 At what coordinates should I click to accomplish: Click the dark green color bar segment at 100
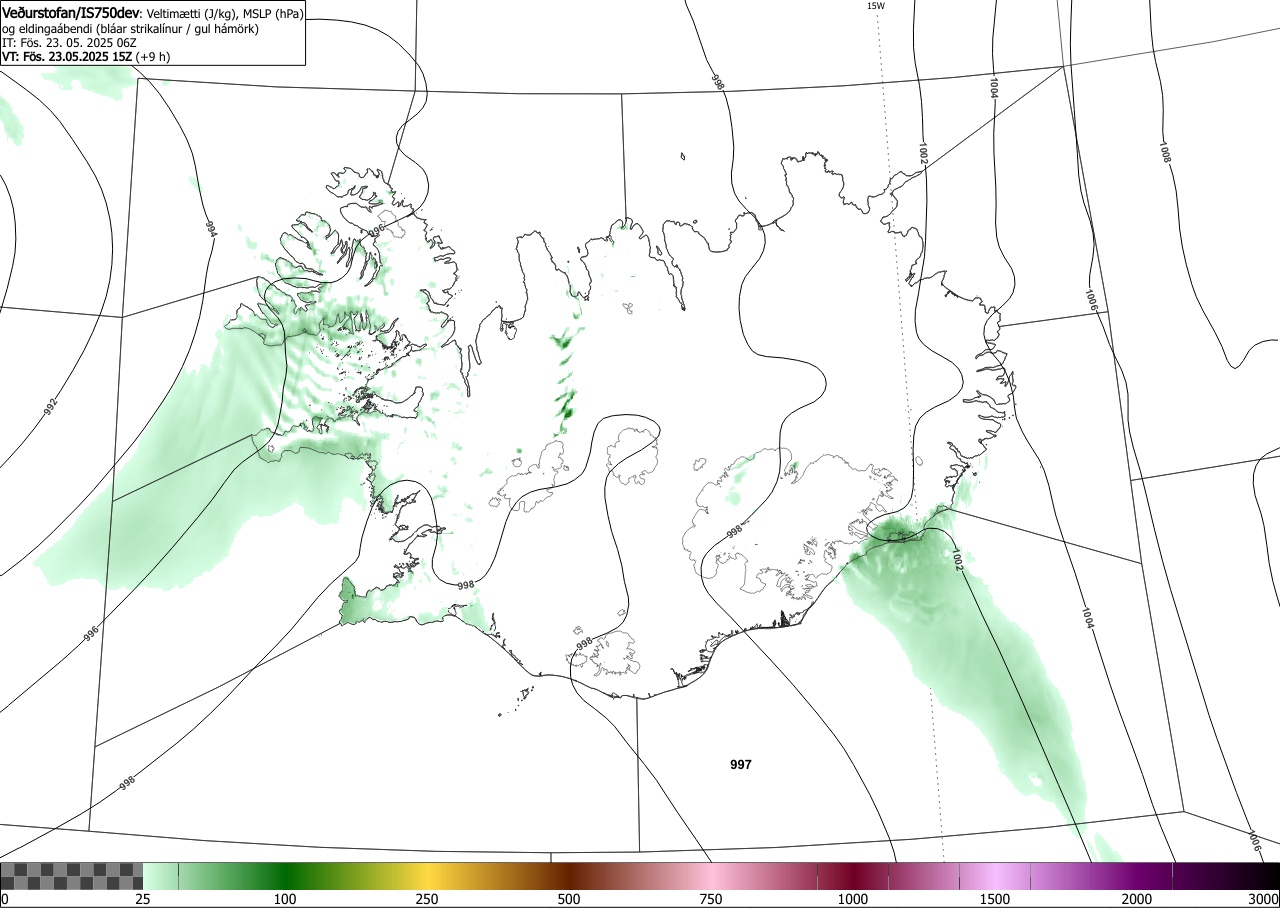pos(285,876)
